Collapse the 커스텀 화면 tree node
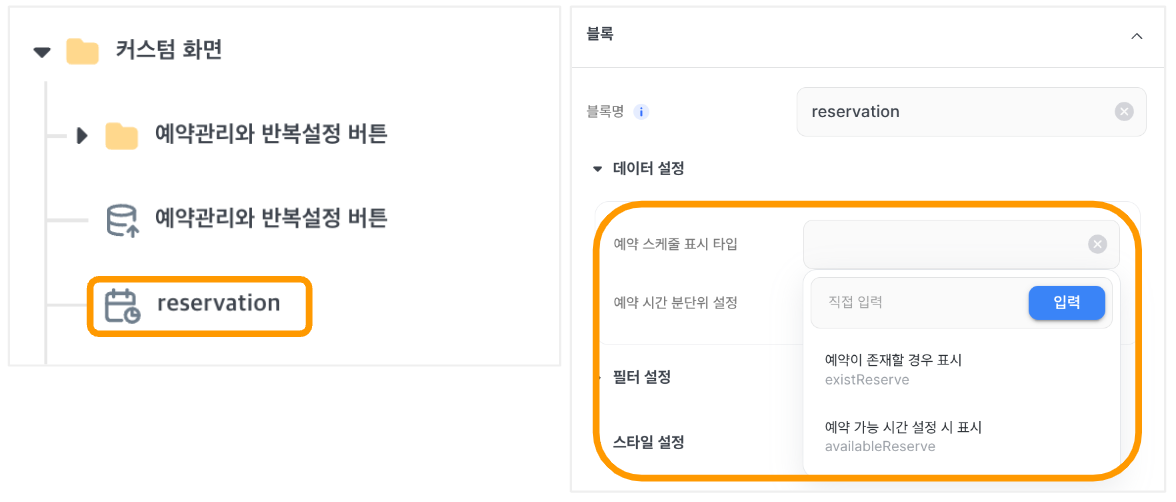Viewport: 1176px width, 502px height. pos(43,52)
